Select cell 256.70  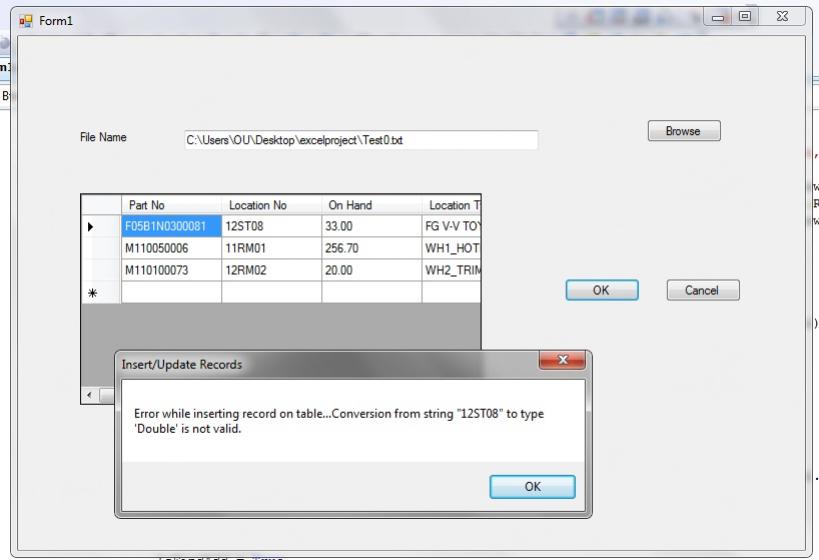[372, 248]
